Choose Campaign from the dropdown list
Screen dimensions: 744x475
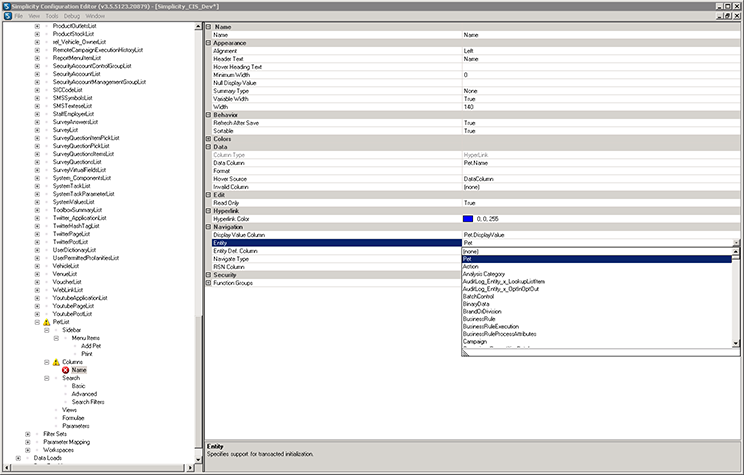click(596, 342)
